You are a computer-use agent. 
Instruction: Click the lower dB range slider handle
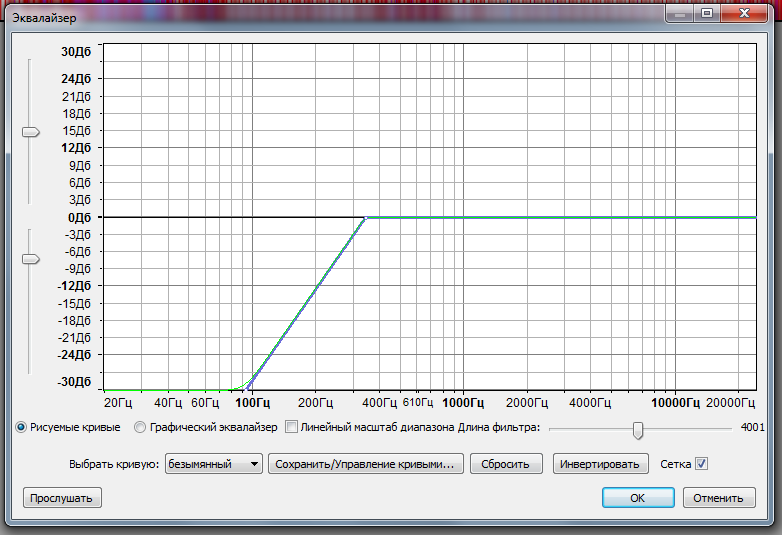(x=30, y=259)
